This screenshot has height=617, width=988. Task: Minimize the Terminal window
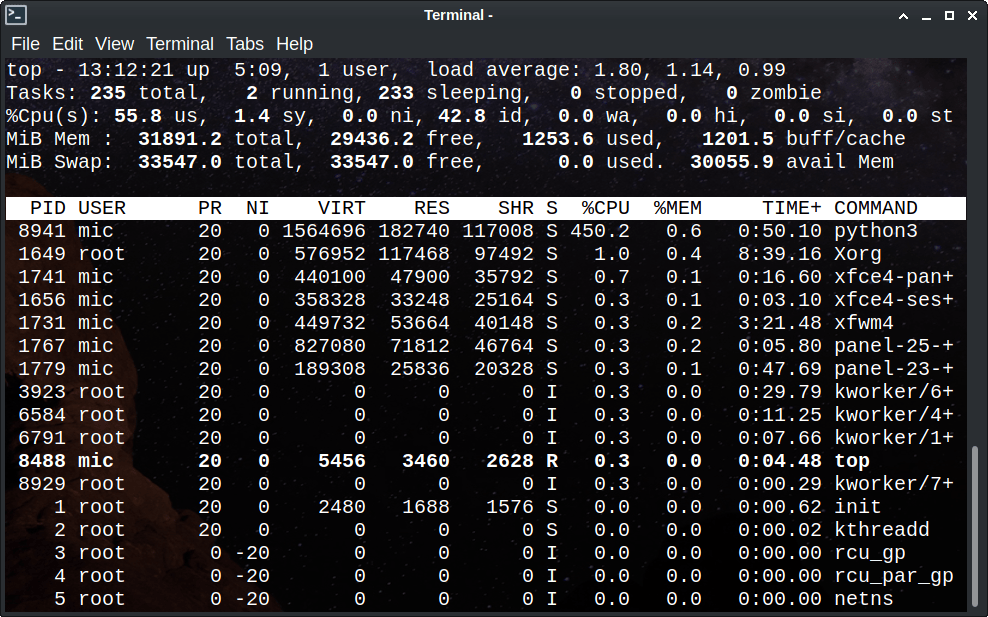point(923,15)
